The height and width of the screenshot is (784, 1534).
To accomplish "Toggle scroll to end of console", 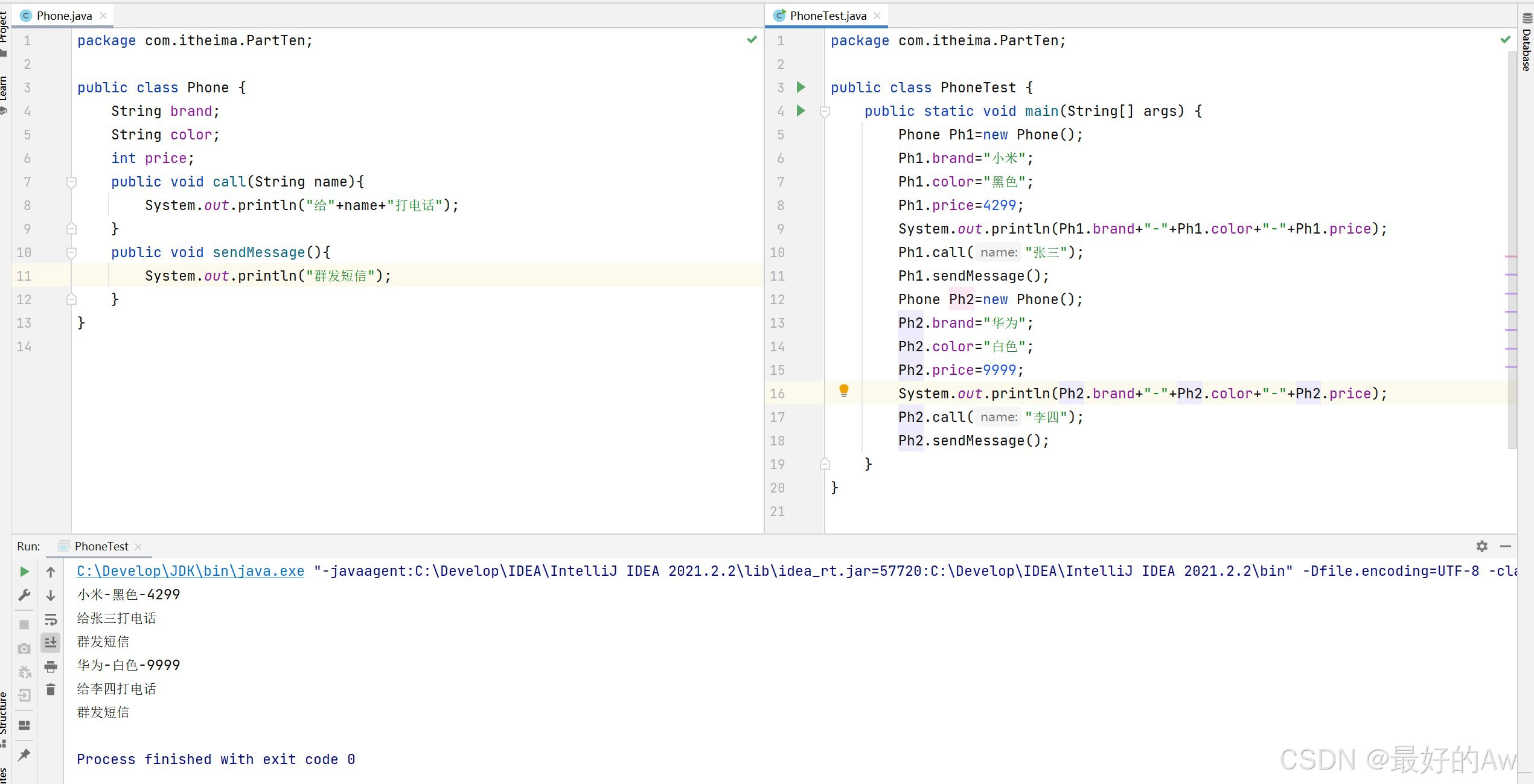I will click(x=51, y=643).
